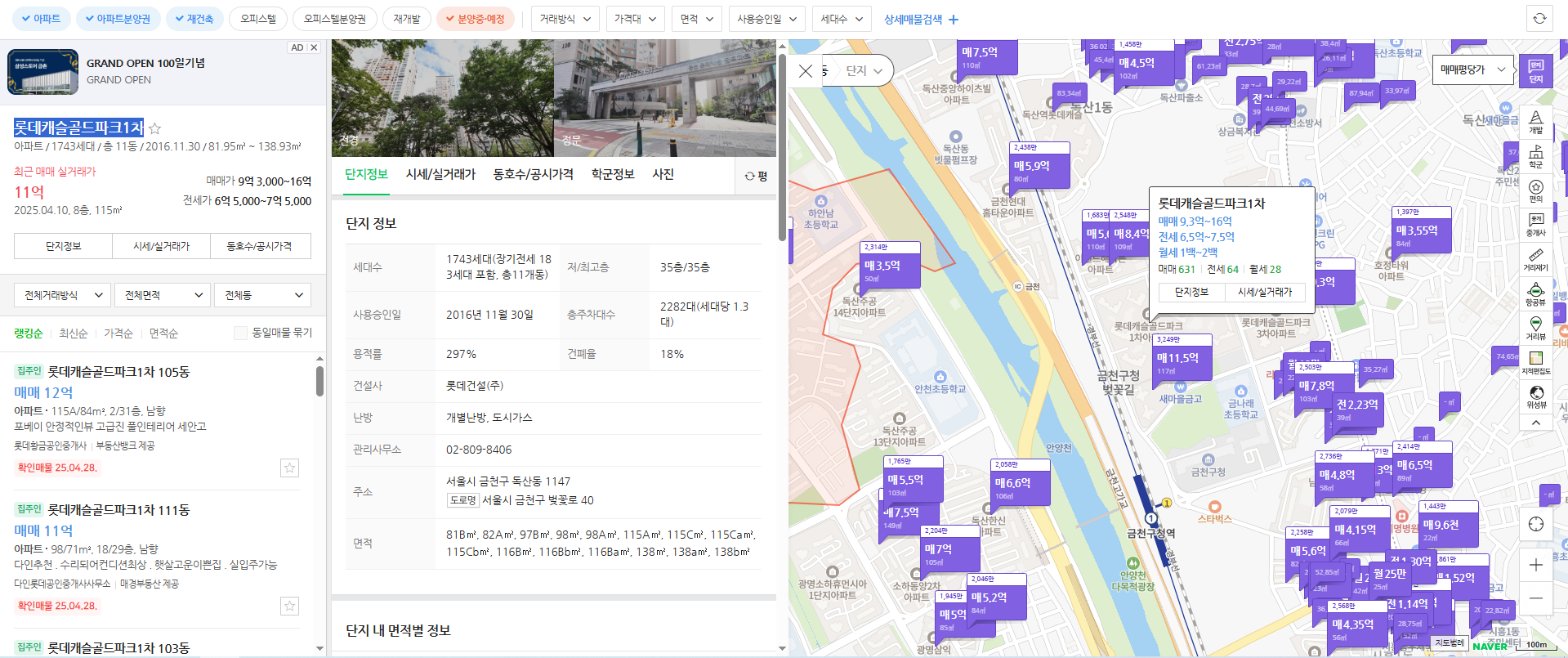Open 개발 map layer
Screen dimensions: 1568x658
(1536, 122)
